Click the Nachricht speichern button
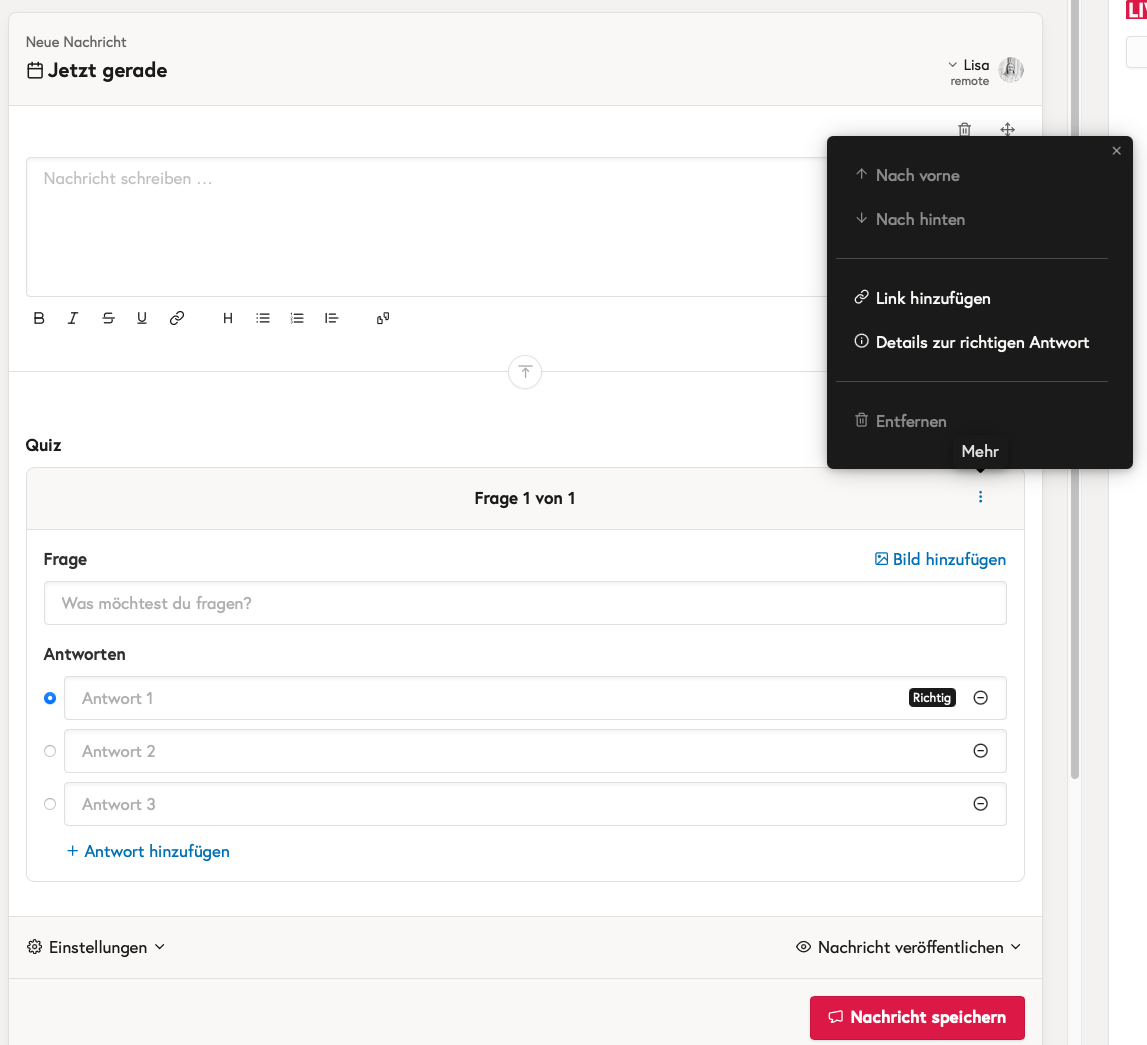This screenshot has height=1045, width=1147. (917, 1017)
